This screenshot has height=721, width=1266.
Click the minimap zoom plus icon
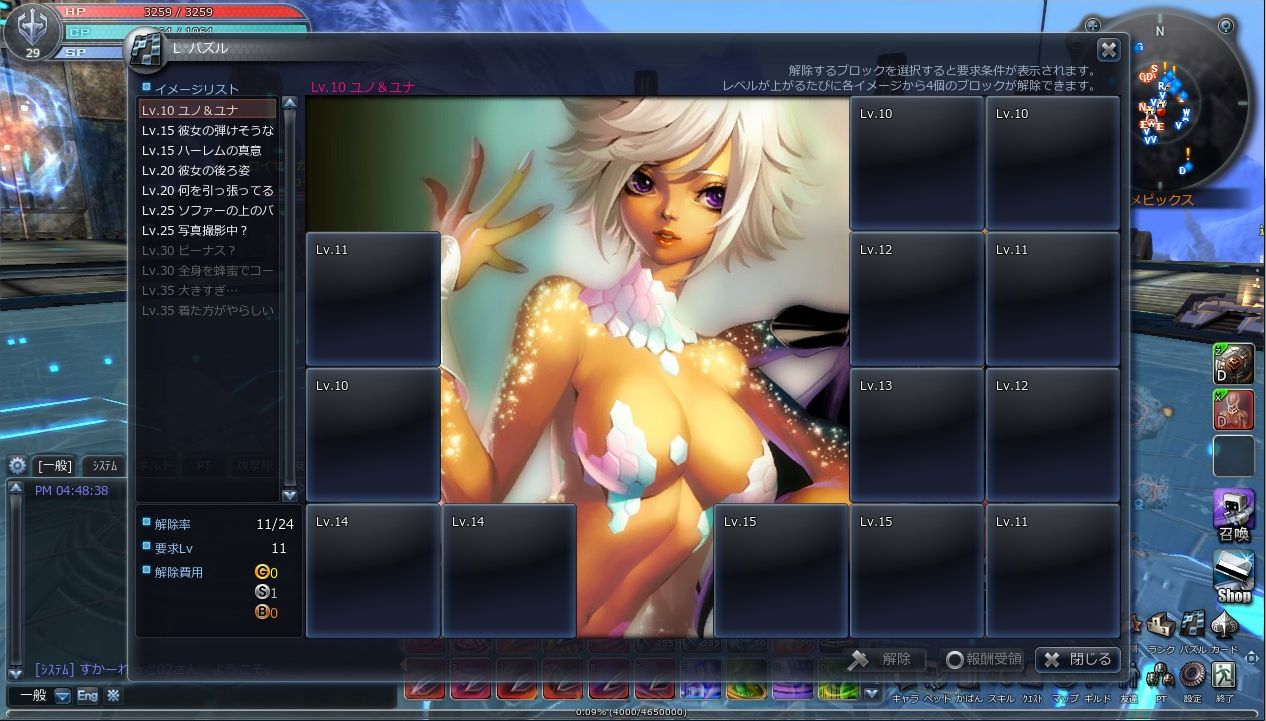[x=1095, y=28]
